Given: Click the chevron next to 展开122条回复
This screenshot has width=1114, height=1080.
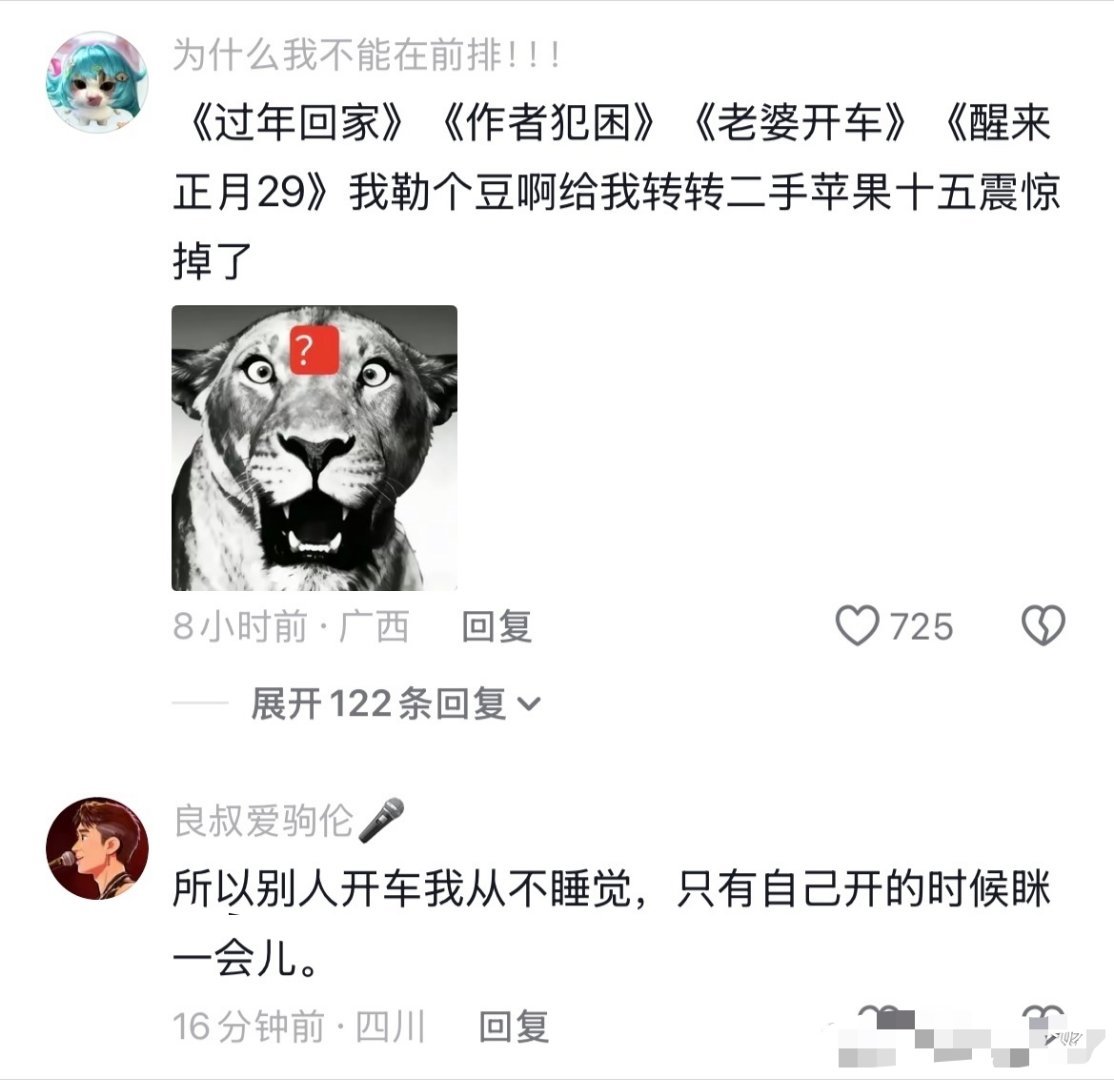Looking at the screenshot, I should click(529, 704).
